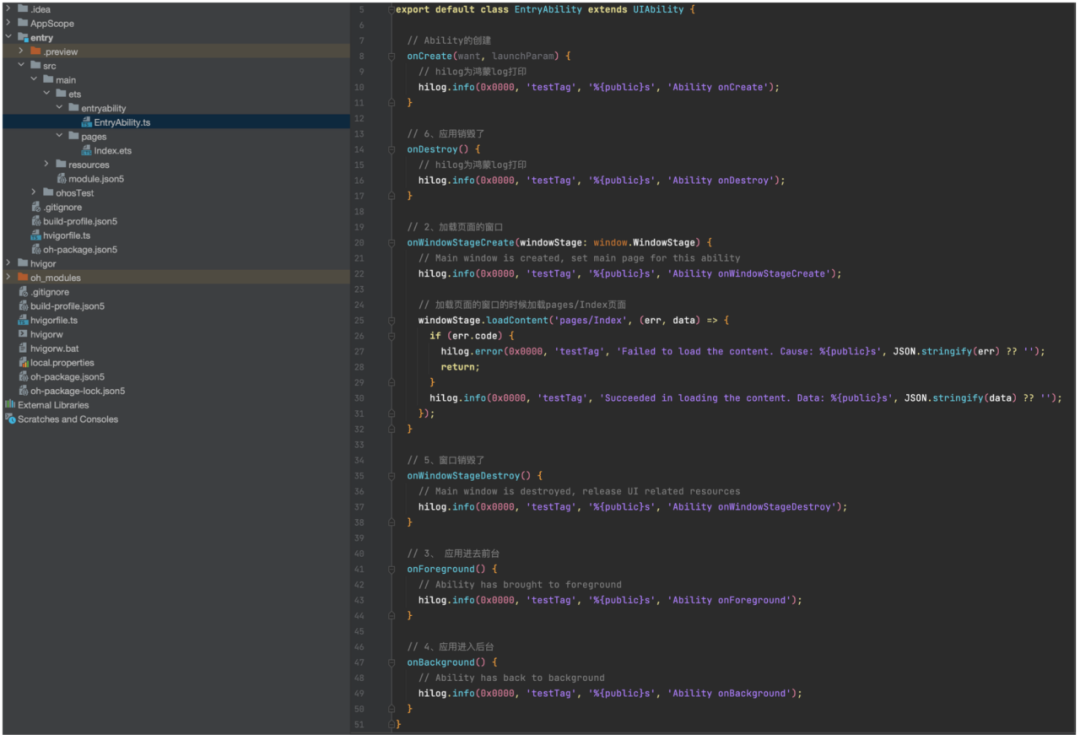
Task: Select the project-level .gitignore below oh_modules
Action: tap(50, 291)
